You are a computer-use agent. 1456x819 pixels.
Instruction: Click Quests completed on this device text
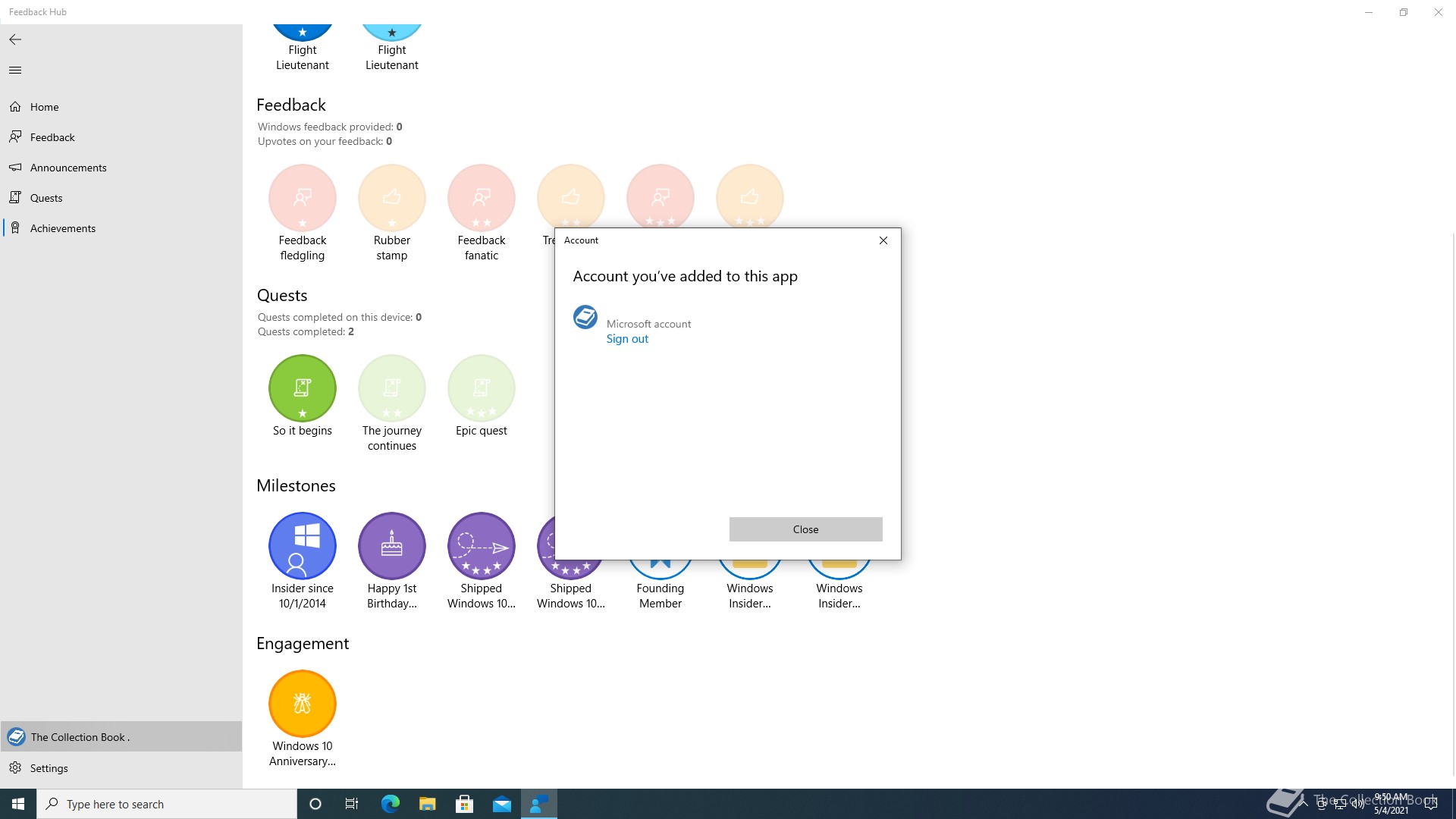coord(339,317)
